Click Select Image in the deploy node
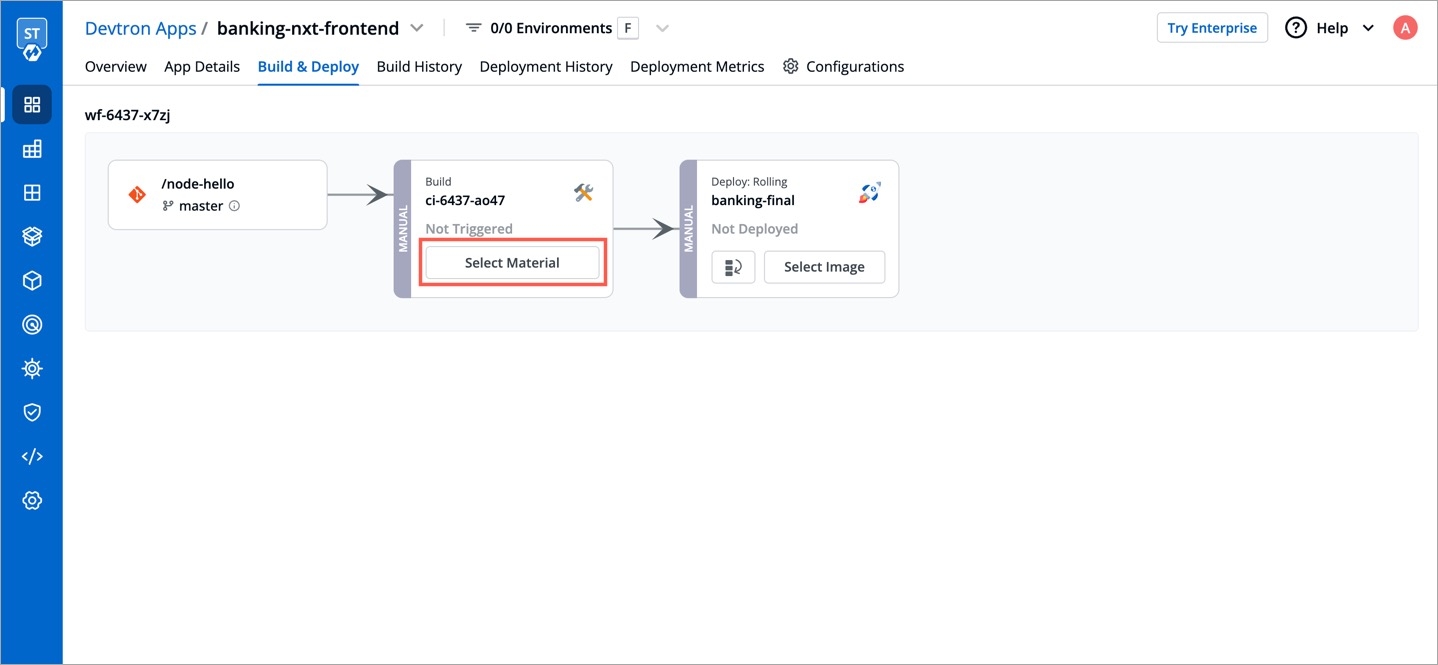The width and height of the screenshot is (1438, 665). (824, 267)
